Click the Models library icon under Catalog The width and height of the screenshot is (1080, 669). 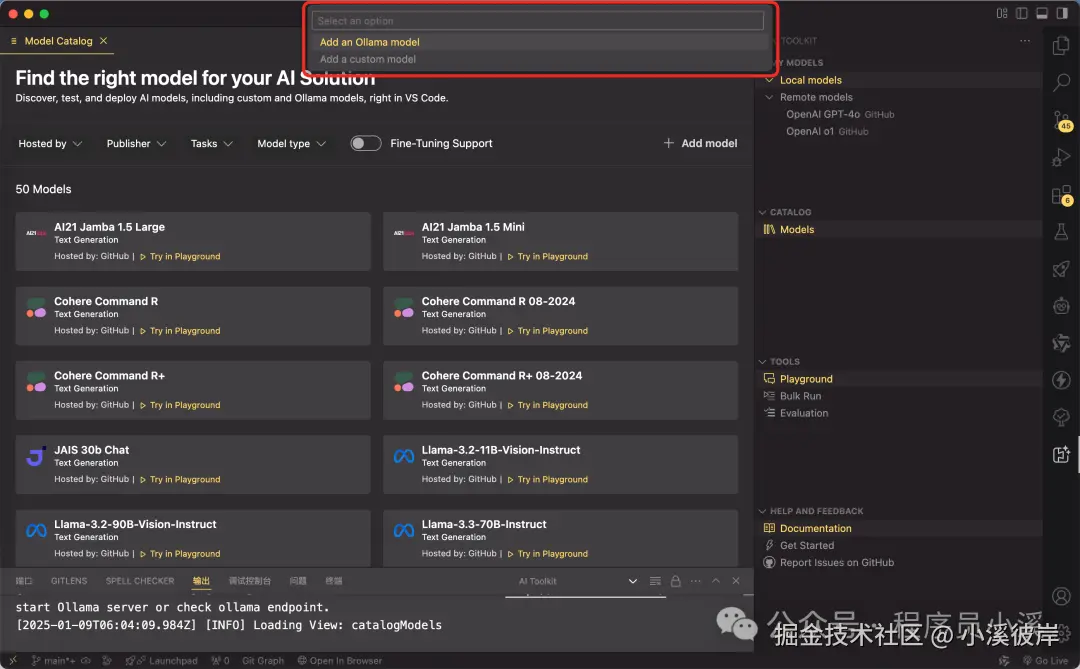(769, 229)
